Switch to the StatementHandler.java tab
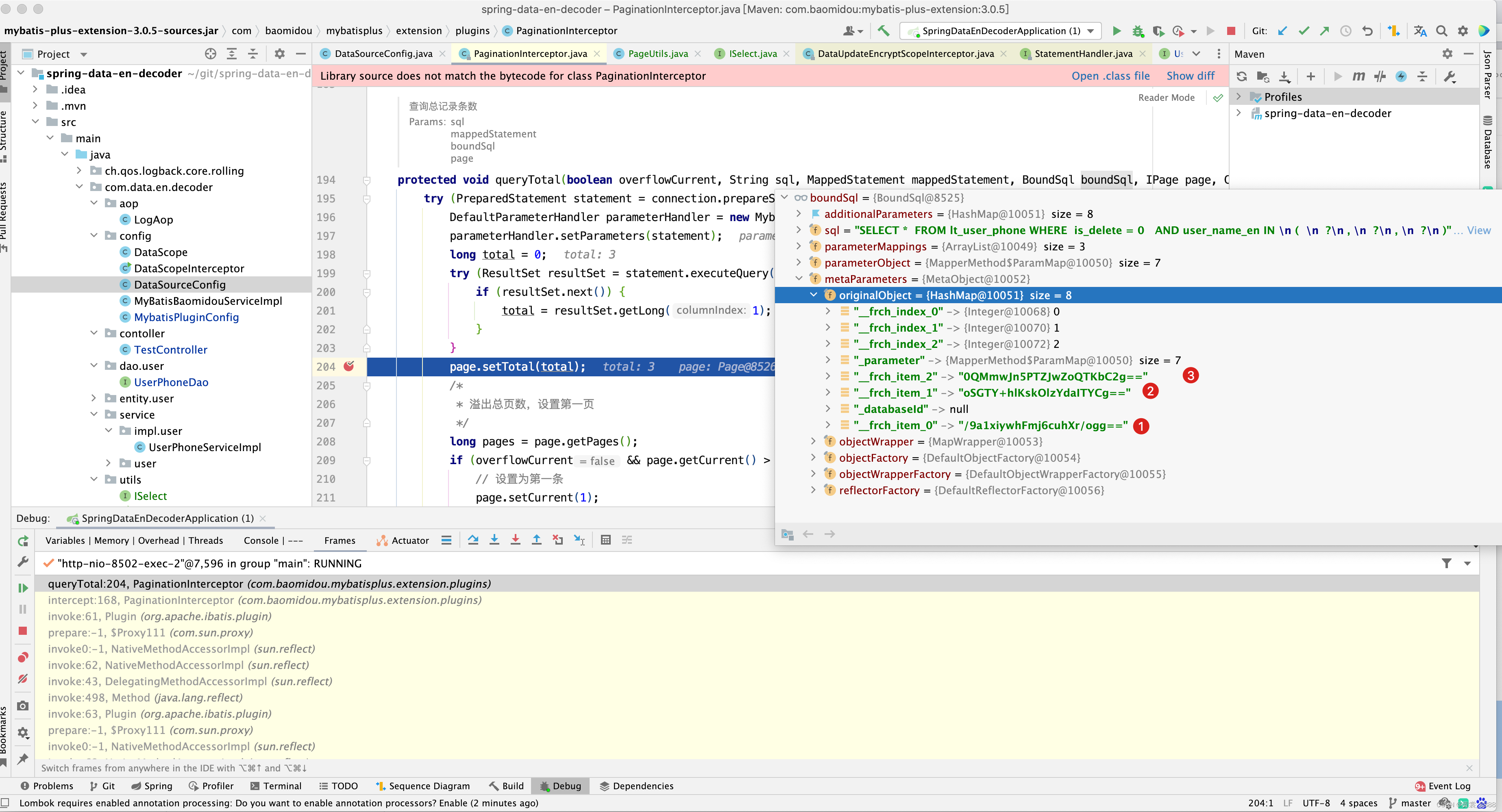Viewport: 1502px width, 812px height. point(1083,54)
